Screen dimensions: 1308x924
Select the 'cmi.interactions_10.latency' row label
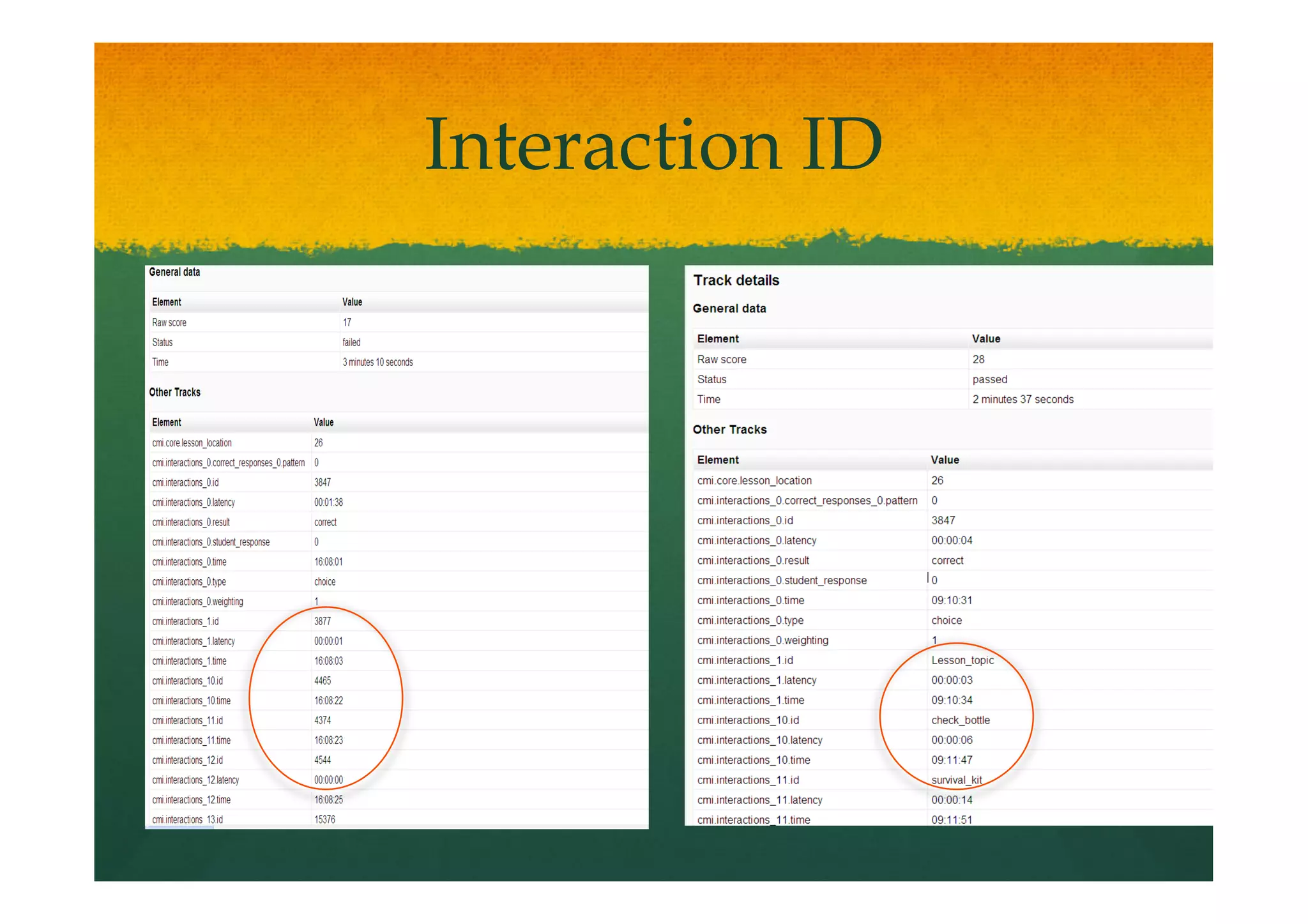[759, 740]
